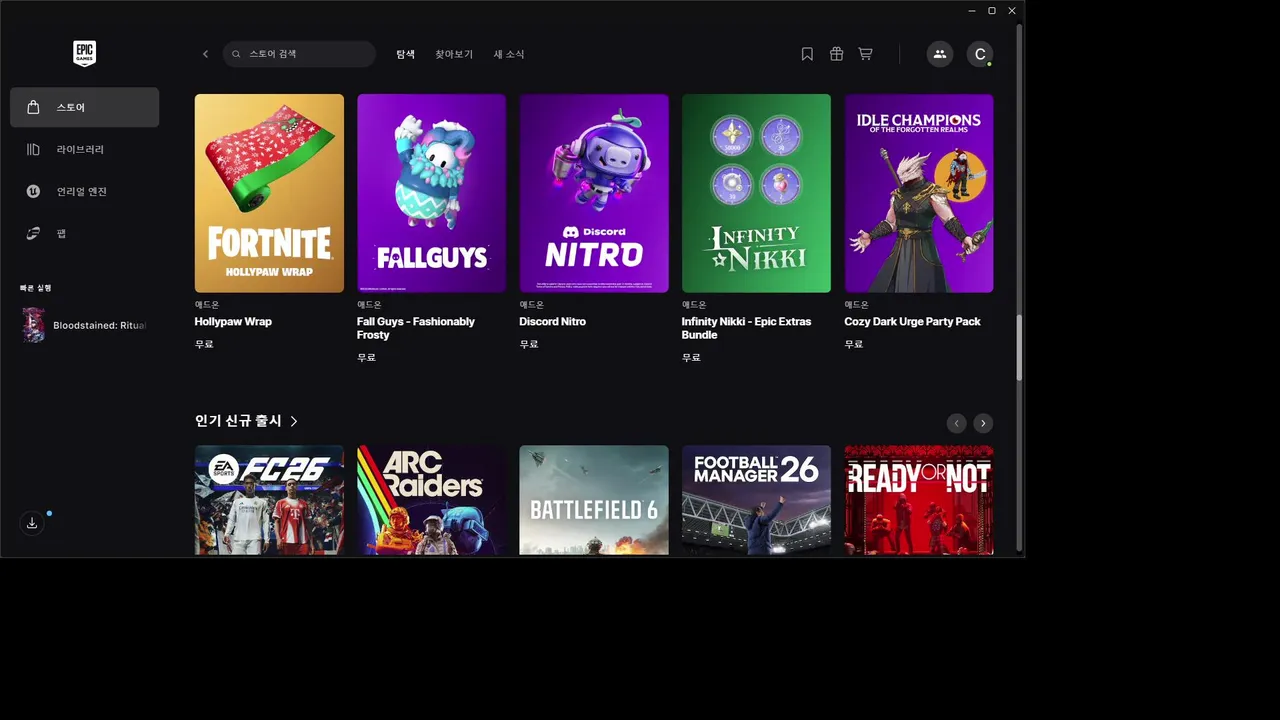Minimize the Epic Games Launcher window
This screenshot has width=1280, height=720.
[x=972, y=10]
